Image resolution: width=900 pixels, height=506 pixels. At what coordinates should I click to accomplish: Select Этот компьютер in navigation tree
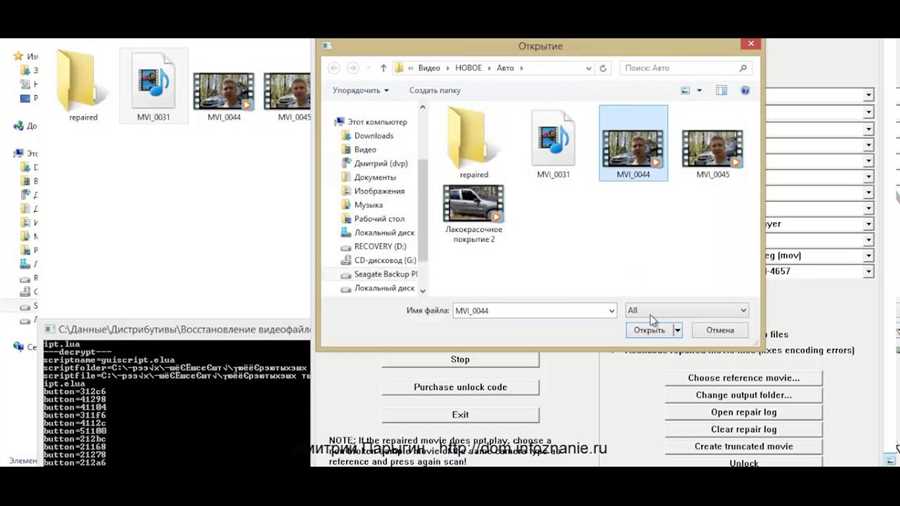pyautogui.click(x=377, y=122)
